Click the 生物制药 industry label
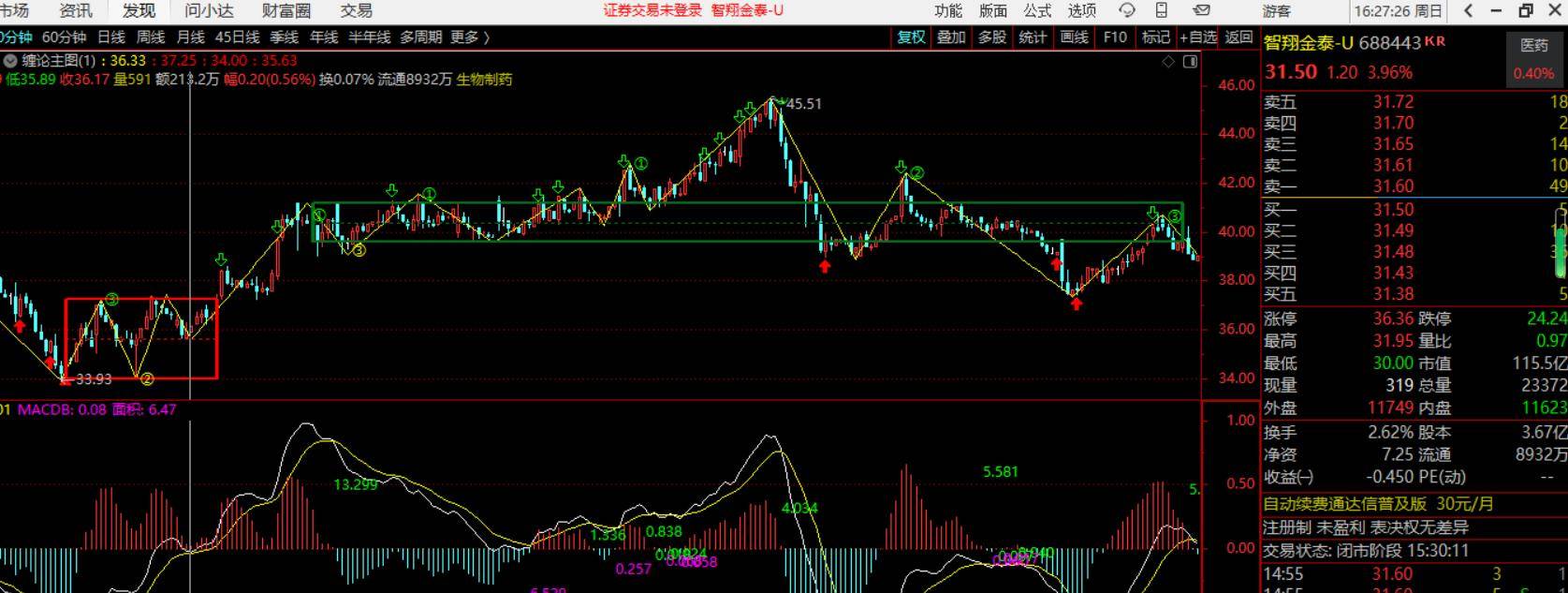This screenshot has width=1568, height=593. (x=484, y=80)
